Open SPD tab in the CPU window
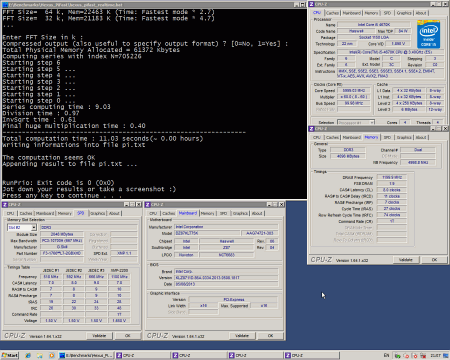The image size is (450, 360). point(387,13)
